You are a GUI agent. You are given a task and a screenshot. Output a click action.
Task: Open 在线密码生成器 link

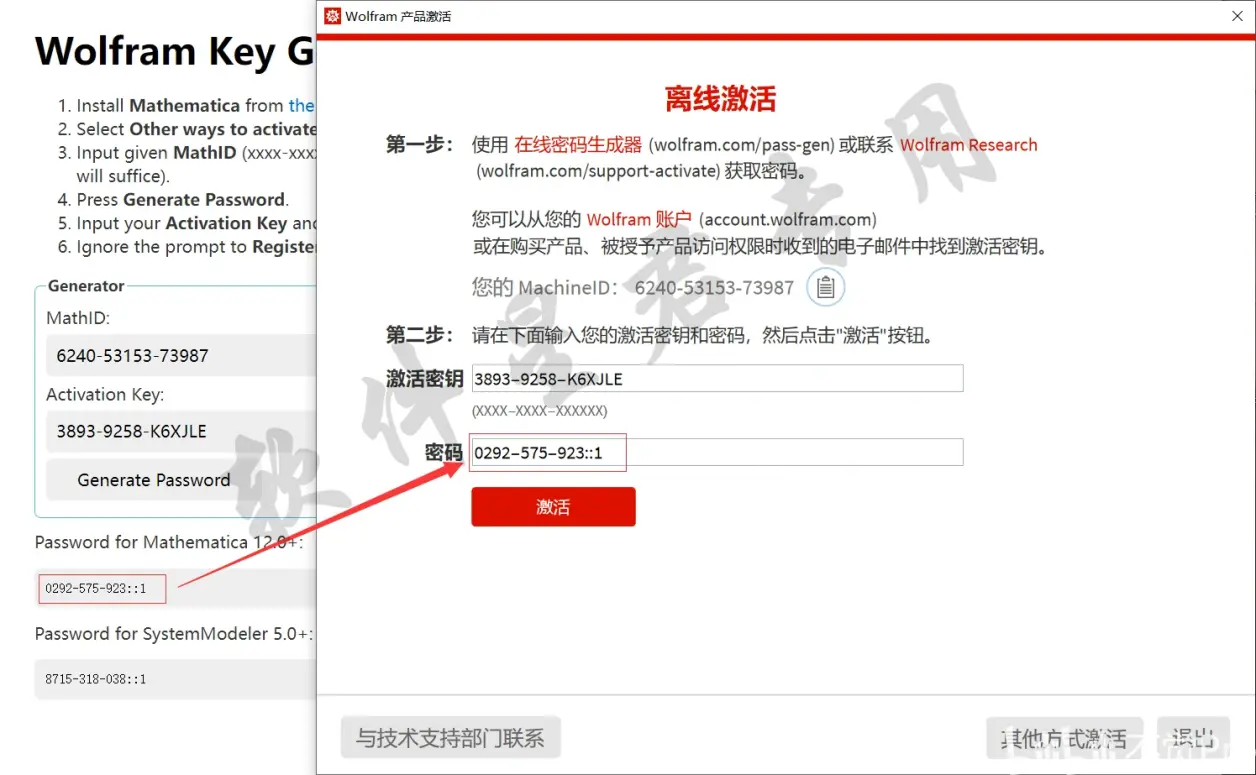click(x=578, y=145)
